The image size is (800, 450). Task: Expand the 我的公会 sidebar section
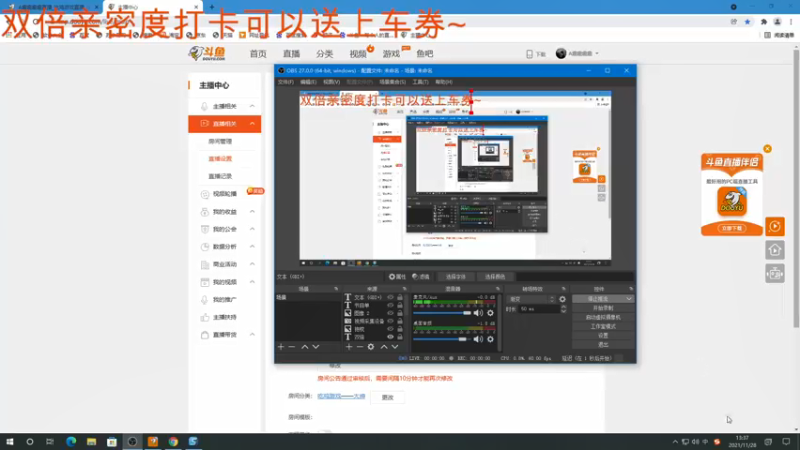252,229
